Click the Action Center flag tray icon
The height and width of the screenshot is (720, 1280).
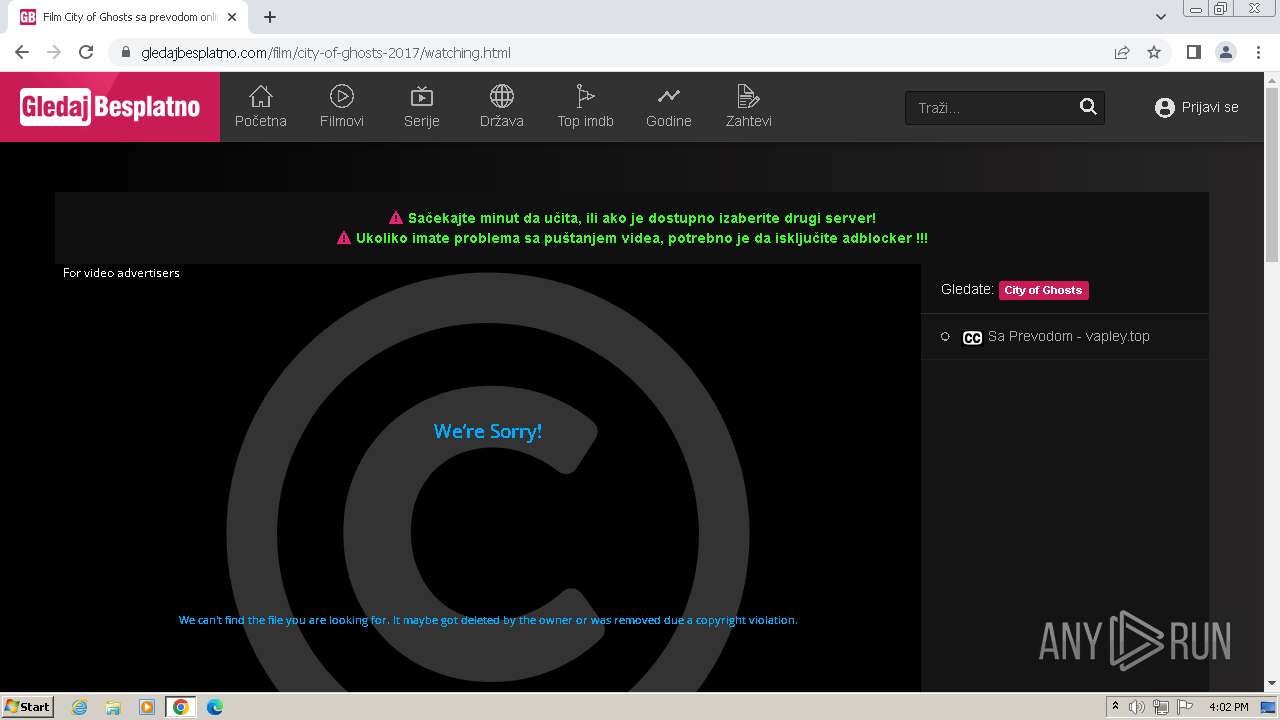(1185, 707)
